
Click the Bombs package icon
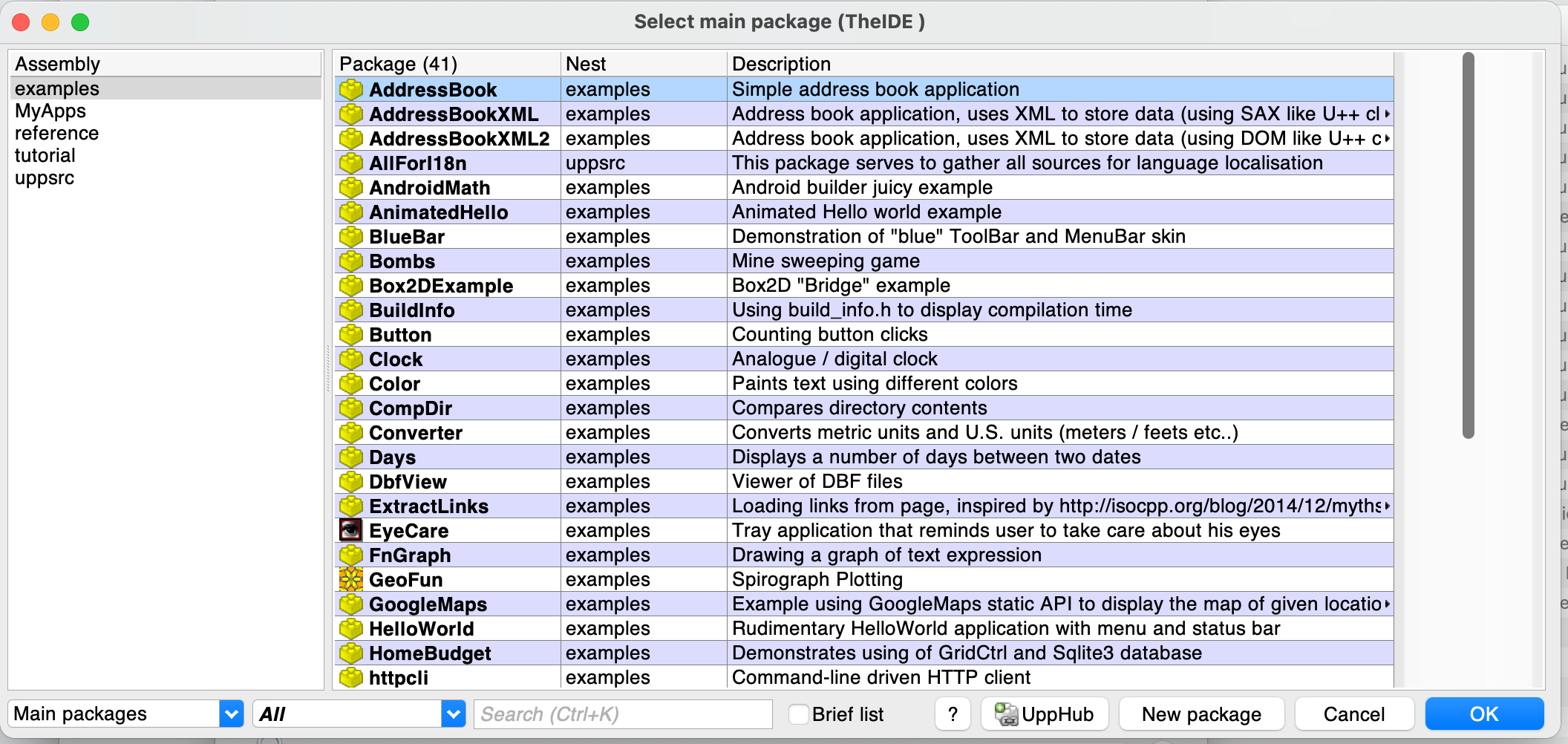350,261
